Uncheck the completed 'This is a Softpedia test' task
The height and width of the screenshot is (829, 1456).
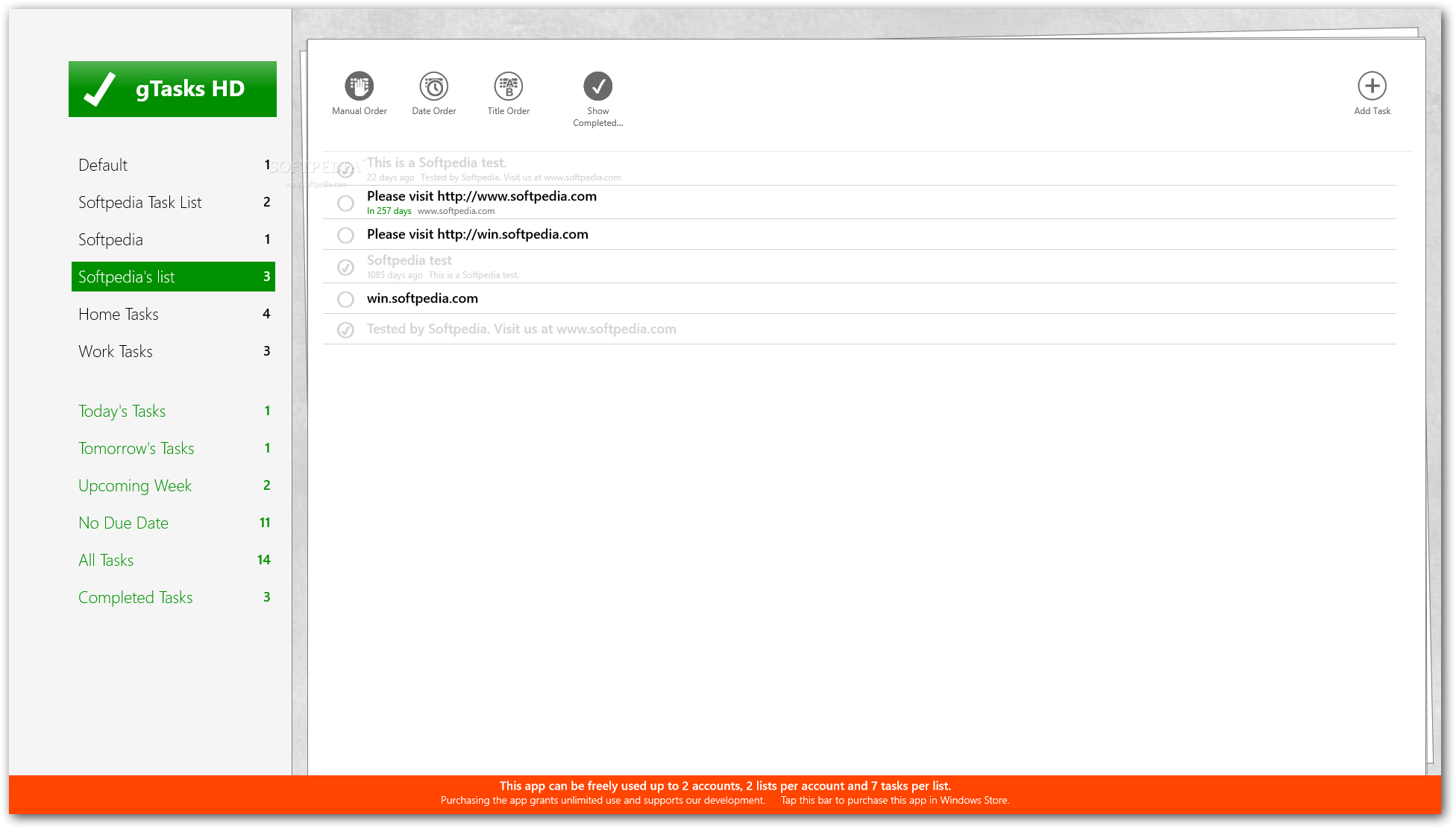coord(345,169)
